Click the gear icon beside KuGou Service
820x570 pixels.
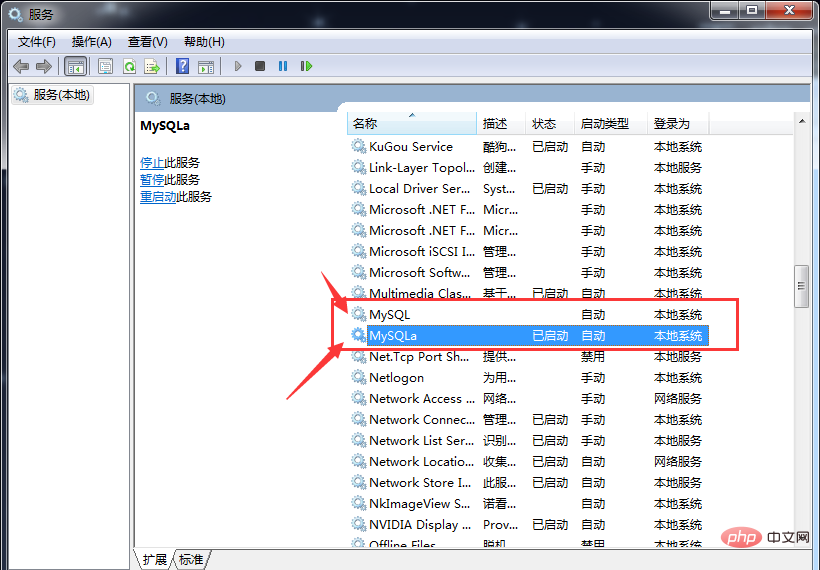[358, 146]
